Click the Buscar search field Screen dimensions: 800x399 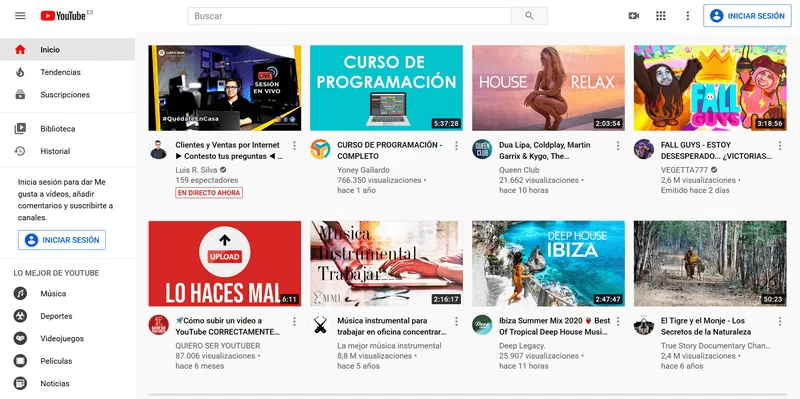350,16
